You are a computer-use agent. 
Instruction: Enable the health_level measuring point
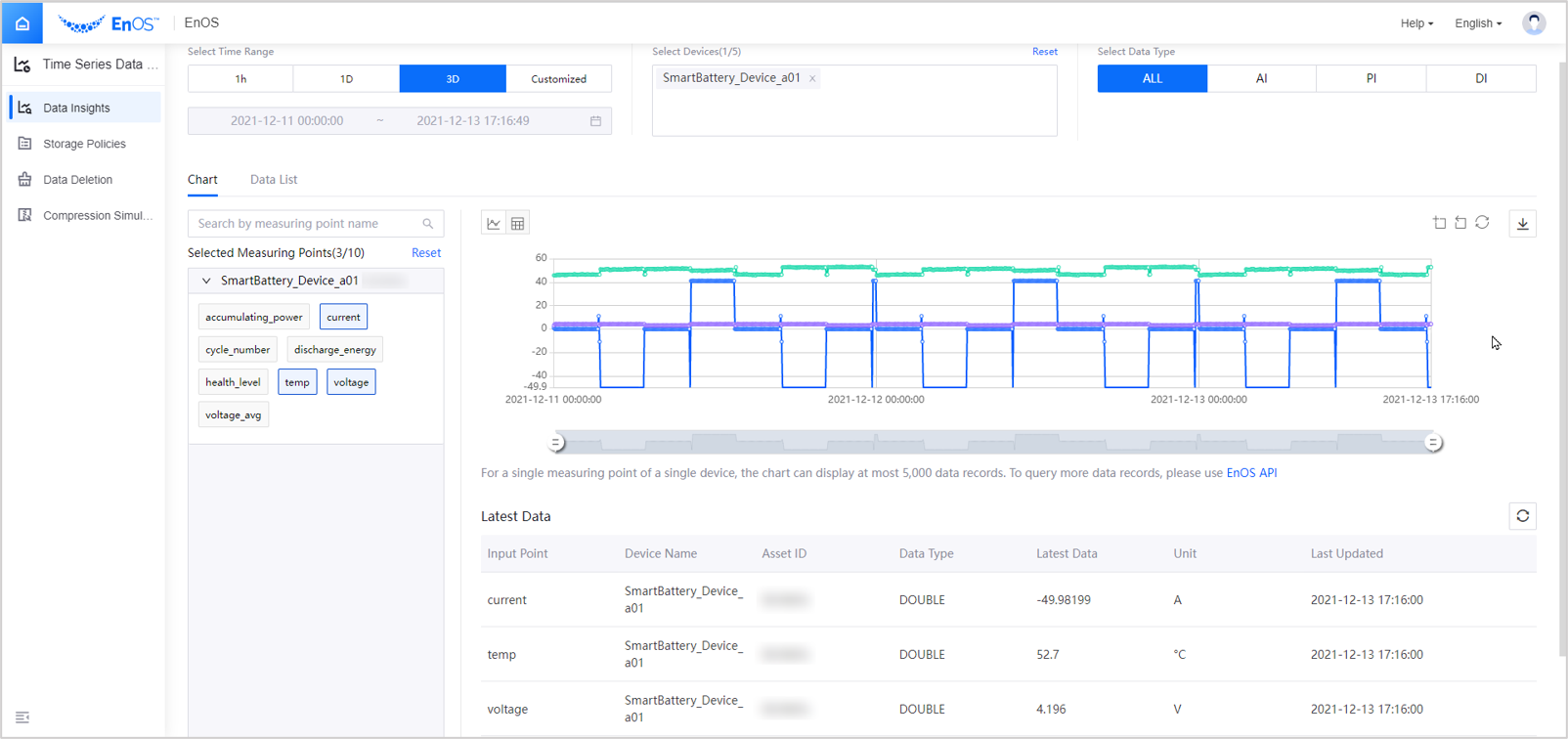(x=233, y=382)
